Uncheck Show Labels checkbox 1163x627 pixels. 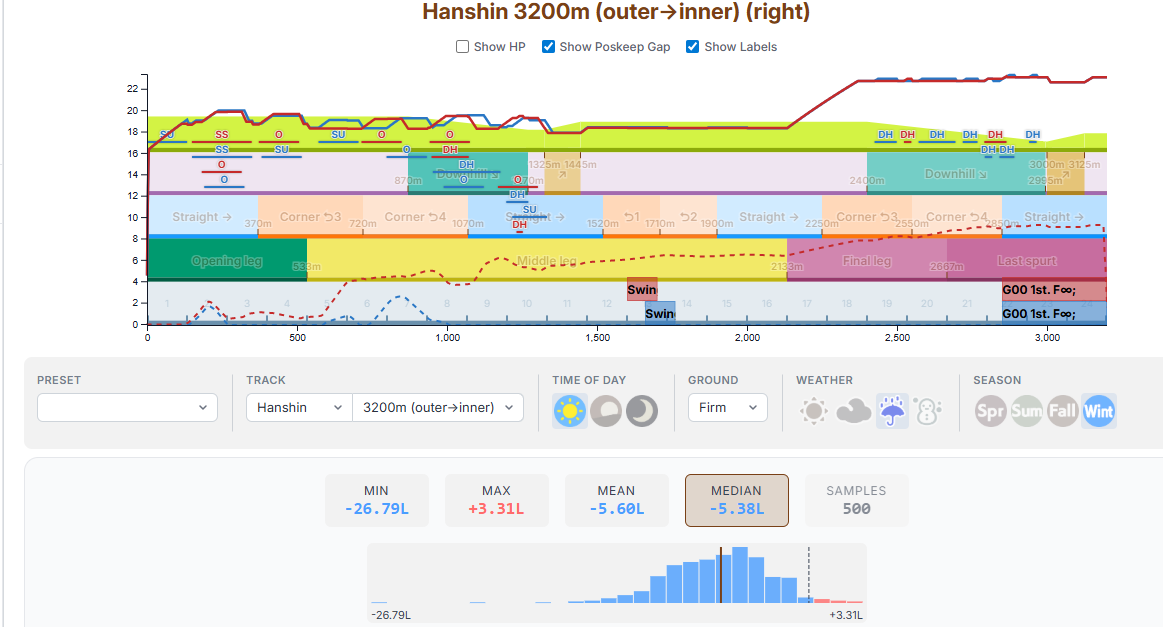tap(692, 47)
